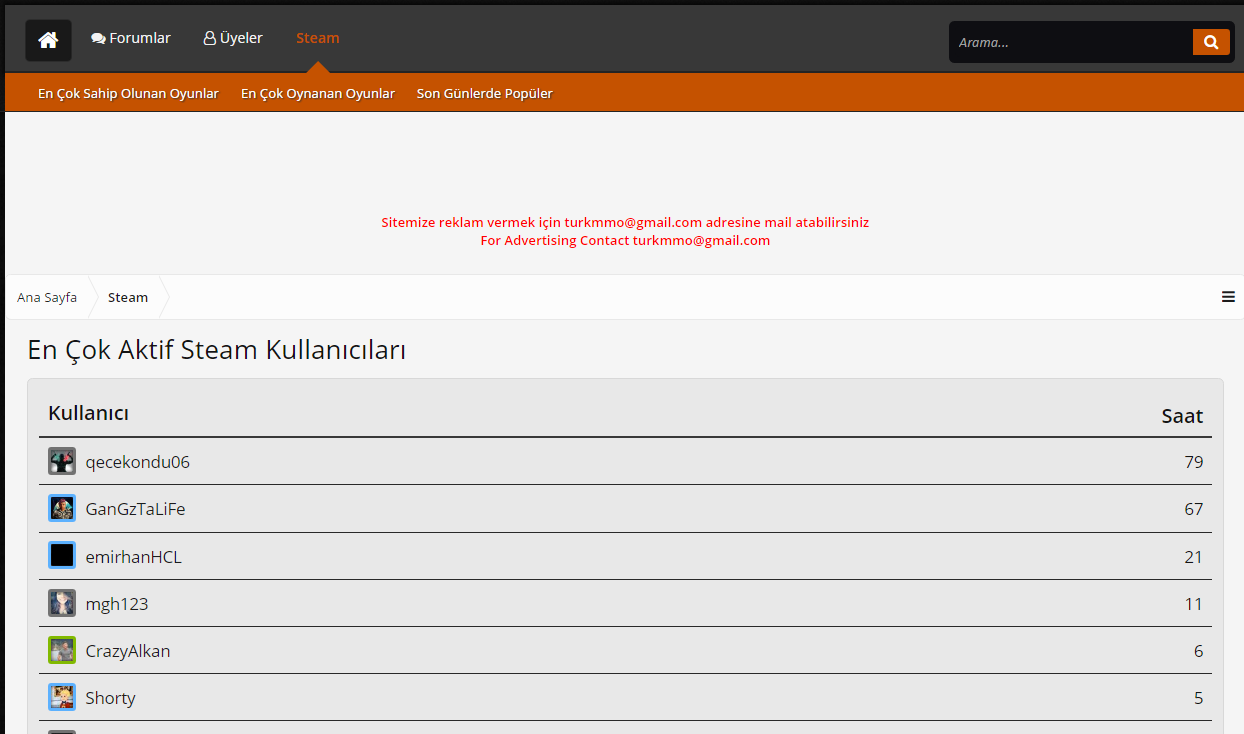The height and width of the screenshot is (734, 1244).
Task: Open En Çok Sahip Olunan Oyunlar
Action: click(x=128, y=93)
